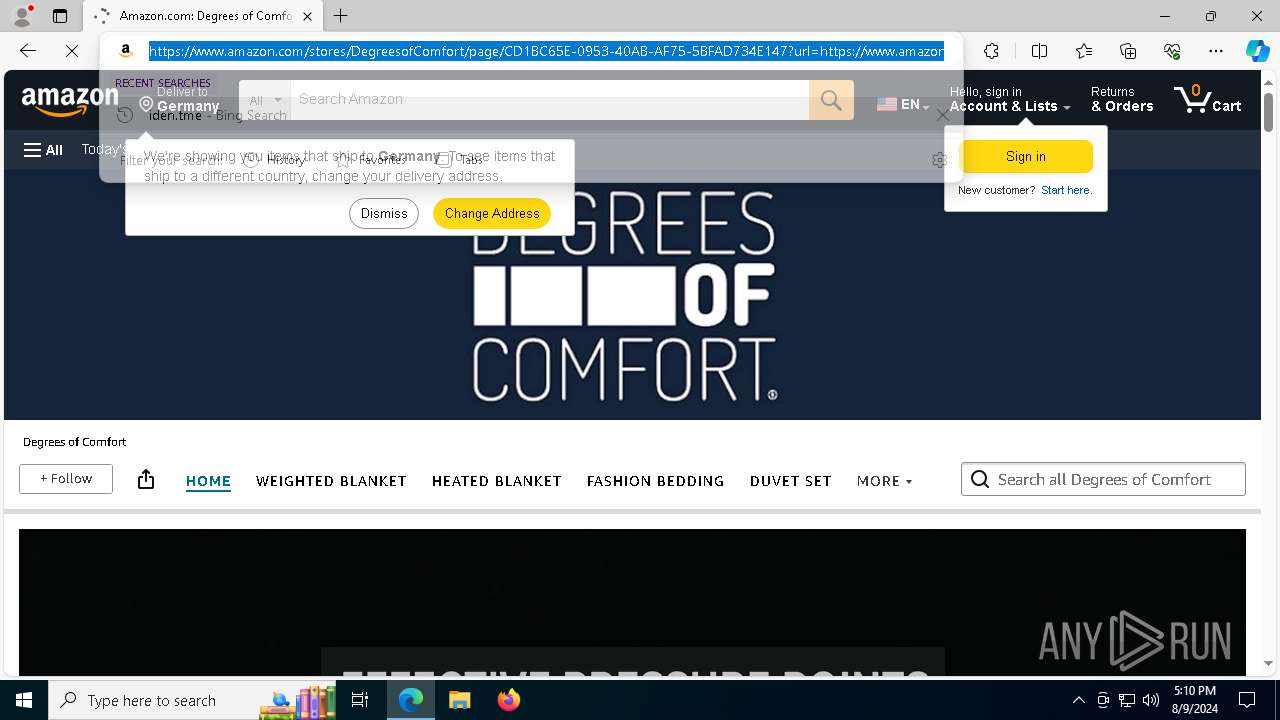Launch the Copilot sidebar icon
This screenshot has height=720, width=1280.
click(x=1257, y=51)
